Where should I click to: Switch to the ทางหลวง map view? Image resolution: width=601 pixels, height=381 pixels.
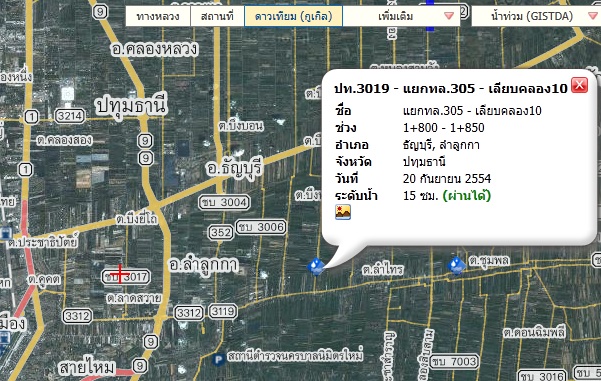(x=158, y=16)
